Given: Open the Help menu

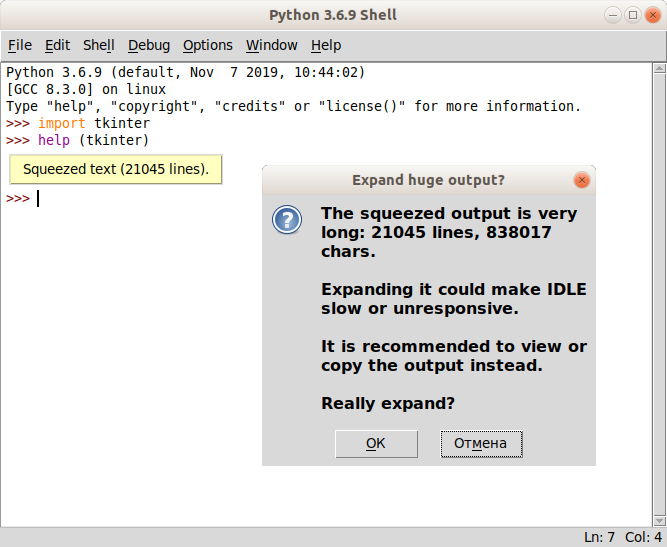Looking at the screenshot, I should (326, 45).
